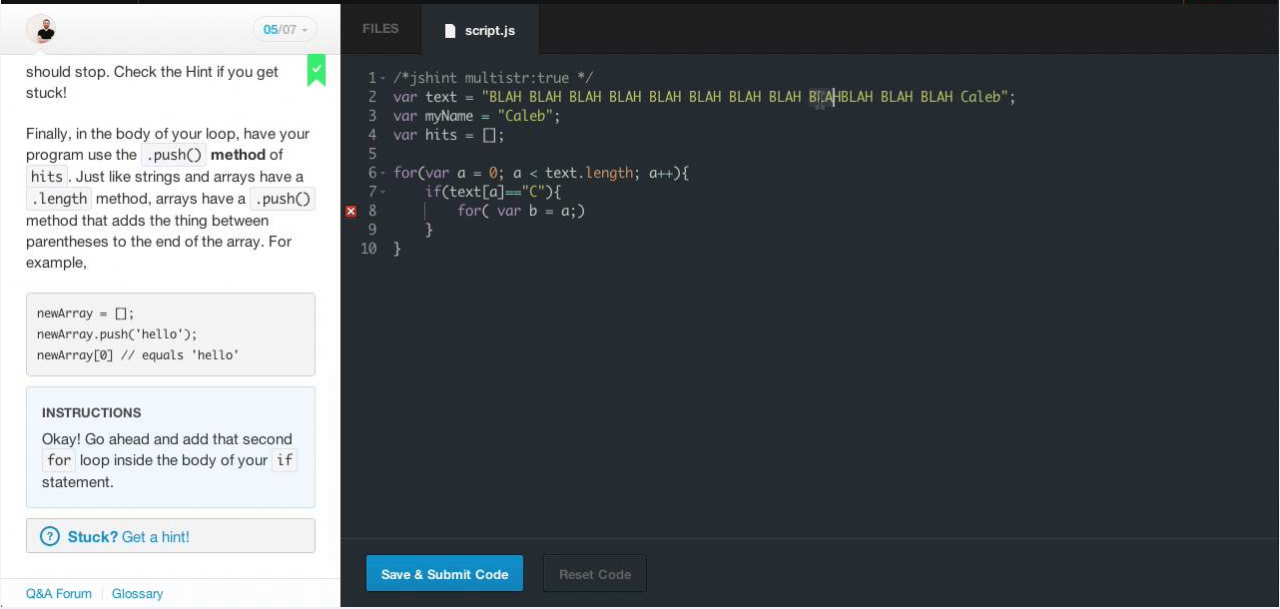
Task: Click the script.js document icon
Action: point(450,30)
